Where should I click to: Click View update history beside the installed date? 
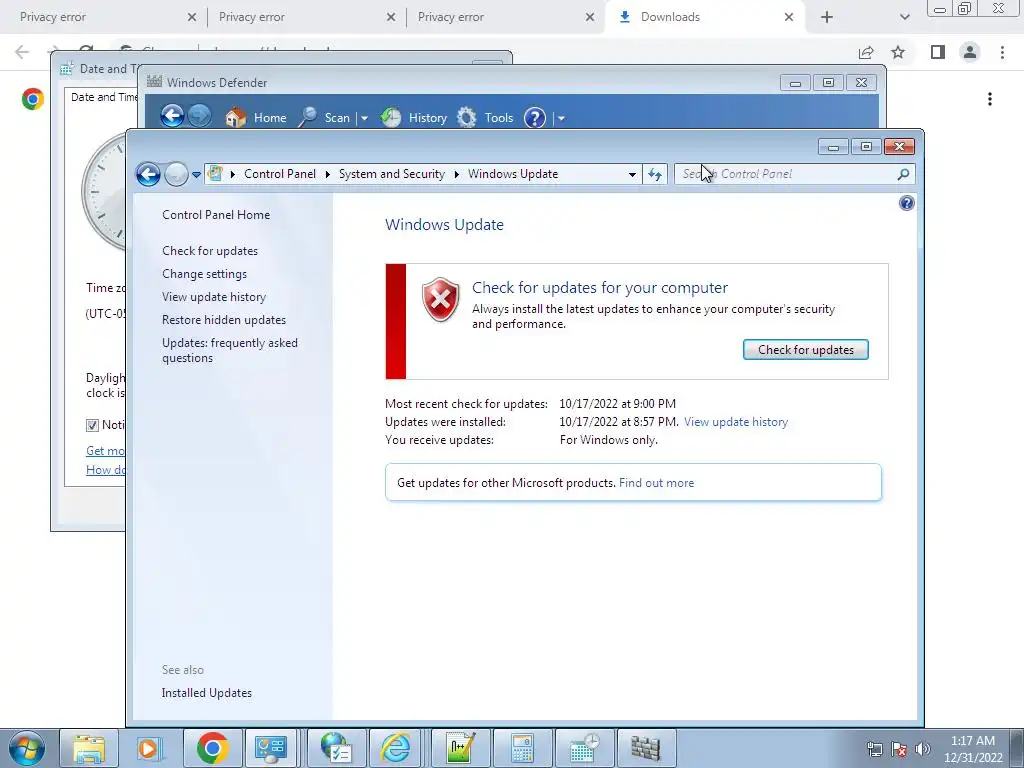(x=736, y=422)
